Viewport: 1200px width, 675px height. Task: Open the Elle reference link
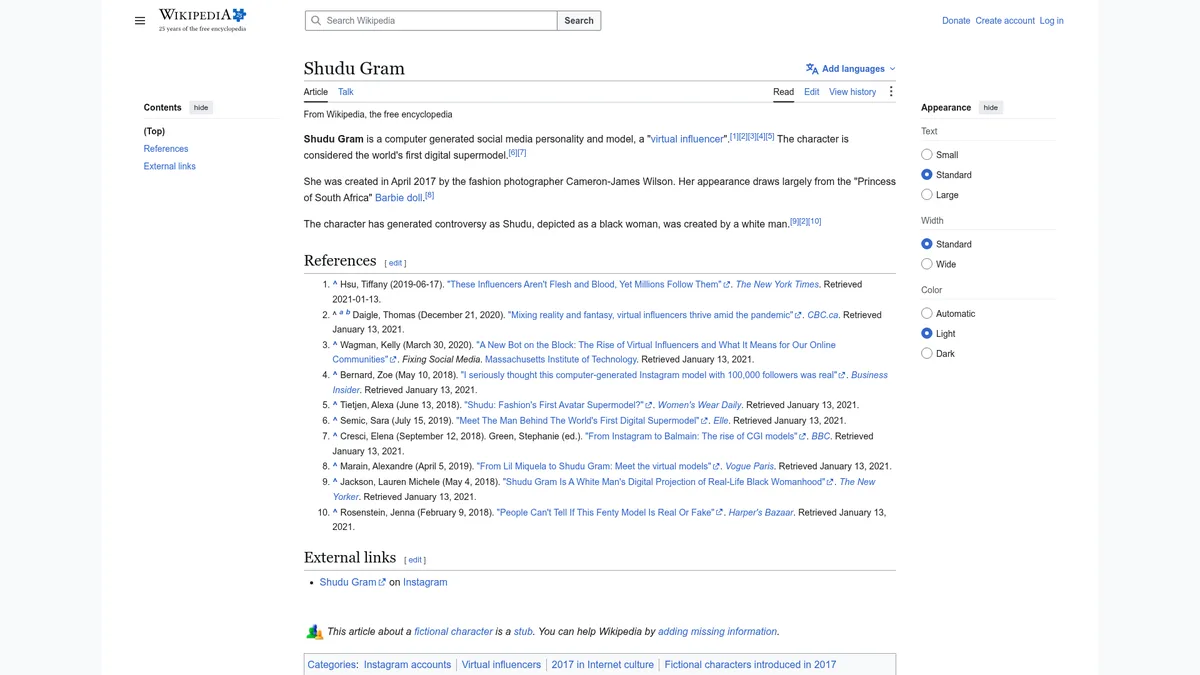(x=721, y=421)
